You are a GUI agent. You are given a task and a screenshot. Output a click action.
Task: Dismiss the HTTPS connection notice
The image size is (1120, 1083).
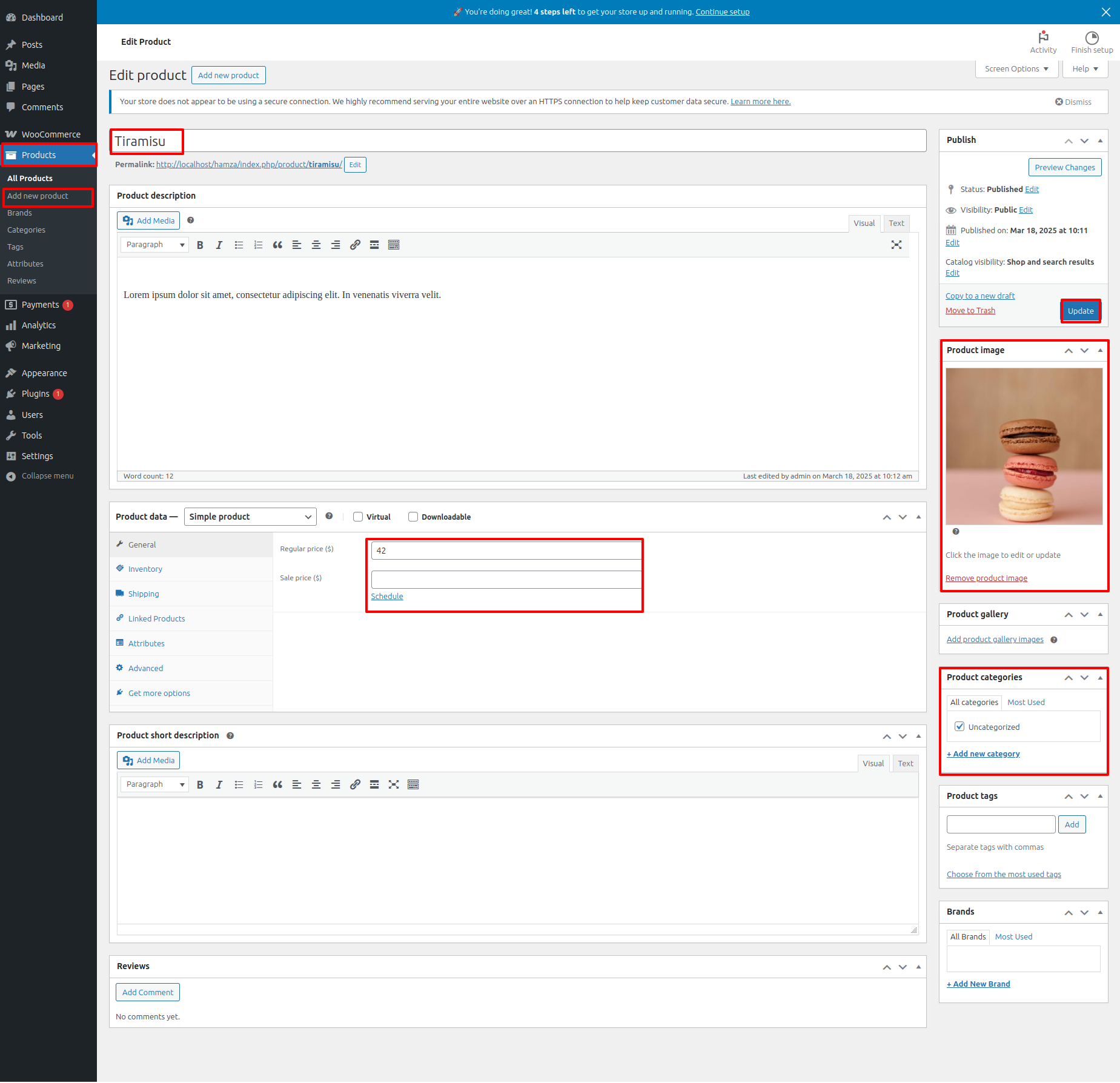[x=1073, y=102]
